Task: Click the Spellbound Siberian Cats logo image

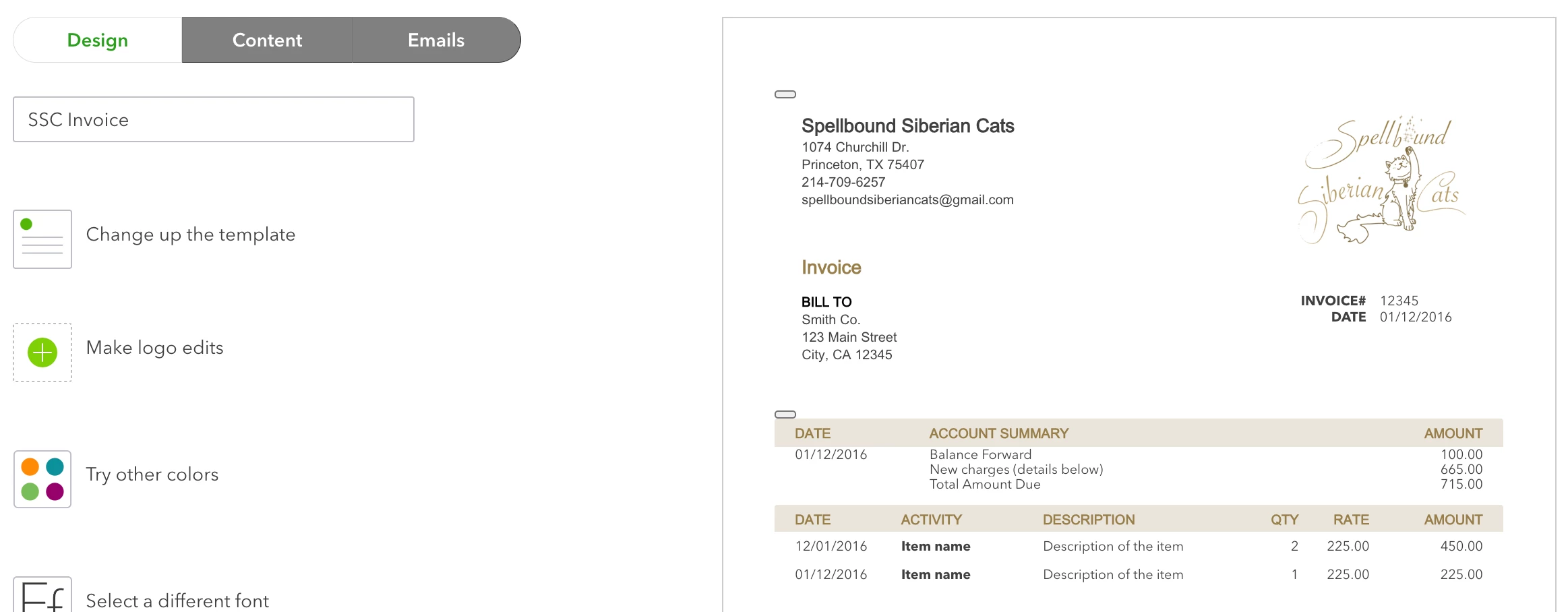Action: (x=1381, y=180)
